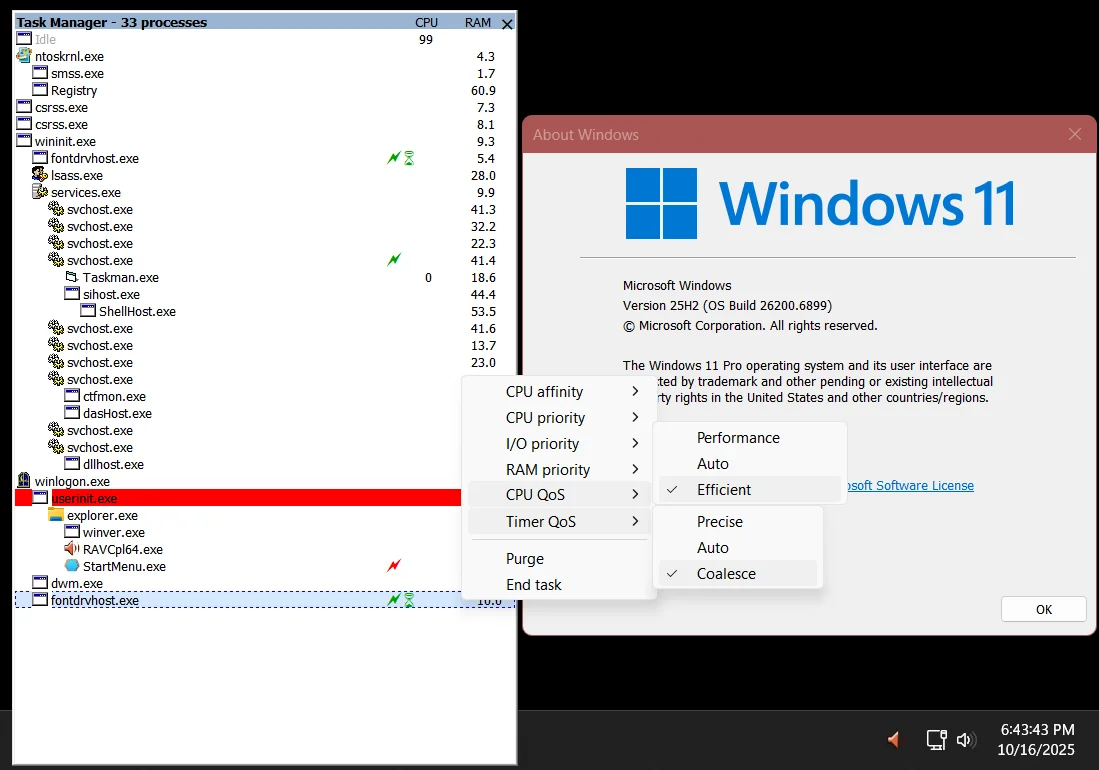Image resolution: width=1099 pixels, height=770 pixels.
Task: Expand the RAM priority submenu
Action: point(559,469)
